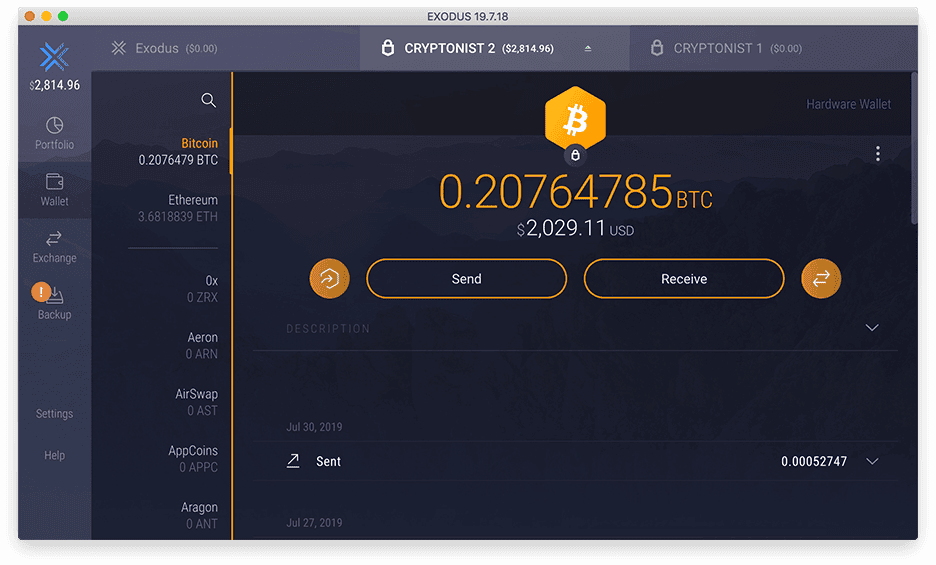936x565 pixels.
Task: Click the $2,814.96 total under the logo
Action: point(54,85)
